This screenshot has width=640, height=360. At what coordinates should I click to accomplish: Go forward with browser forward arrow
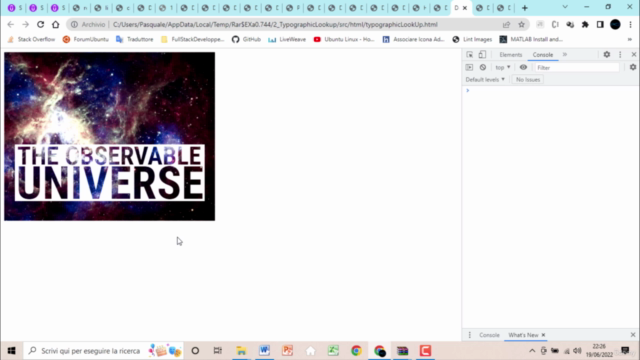pos(25,24)
